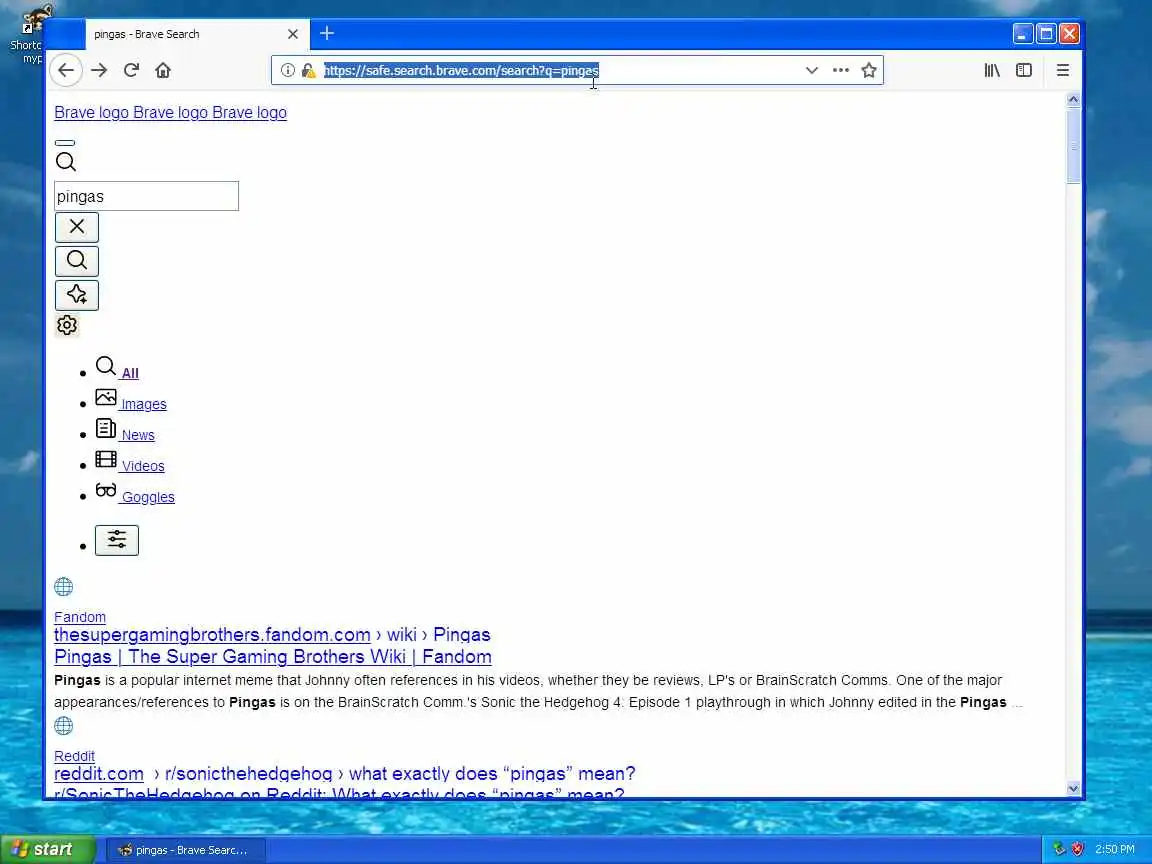
Task: Click globe icon above Reddit result
Action: [x=64, y=726]
